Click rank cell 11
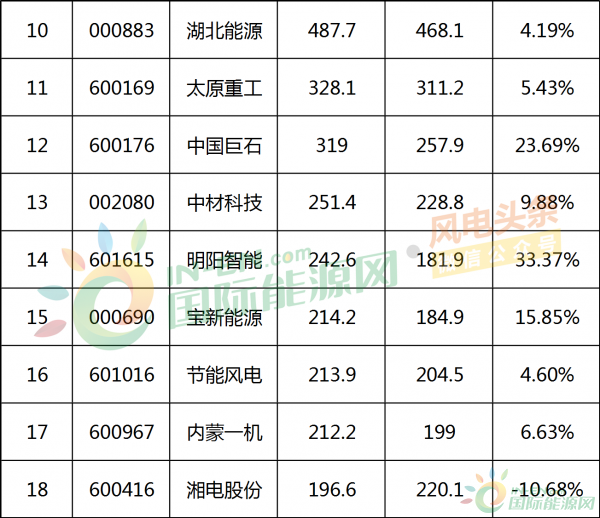 37,88
